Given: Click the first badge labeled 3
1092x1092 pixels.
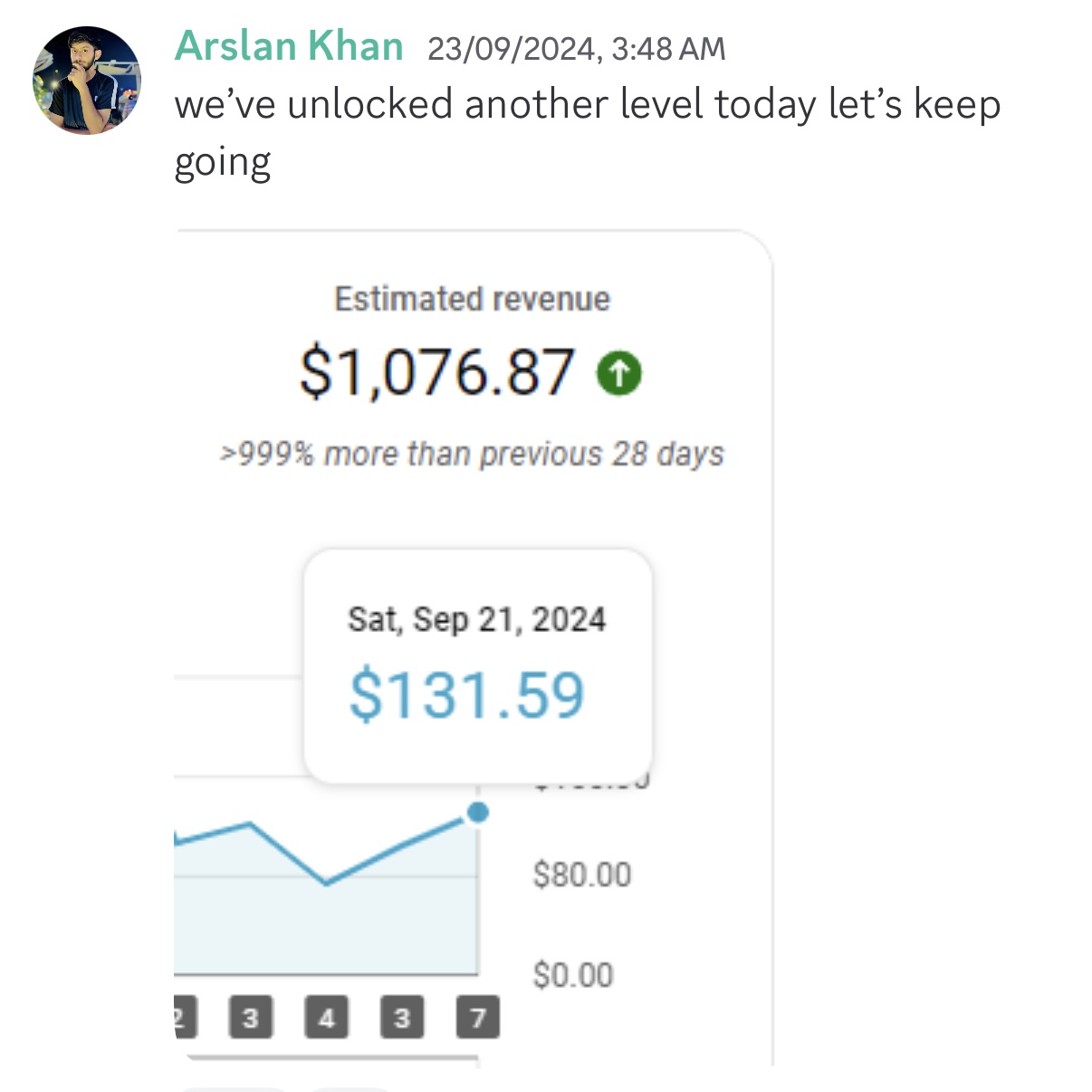Looking at the screenshot, I should click(x=251, y=1018).
